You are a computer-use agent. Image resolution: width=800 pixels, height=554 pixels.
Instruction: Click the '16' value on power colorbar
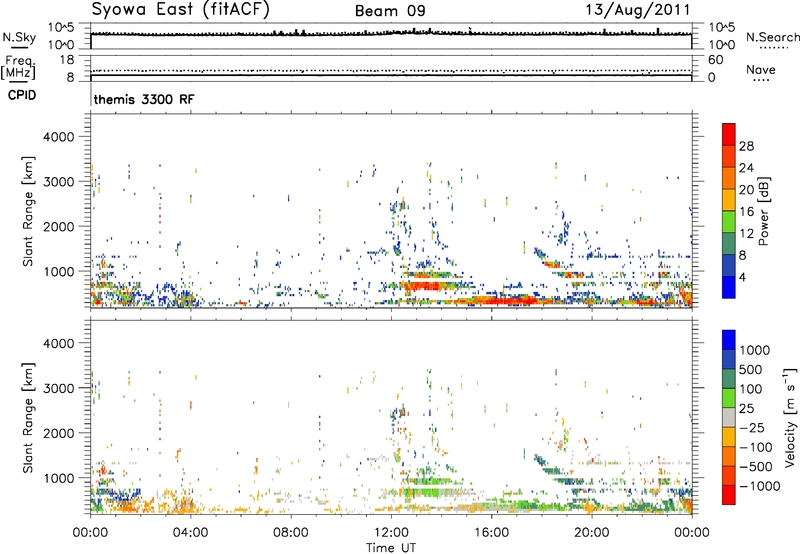tap(746, 212)
